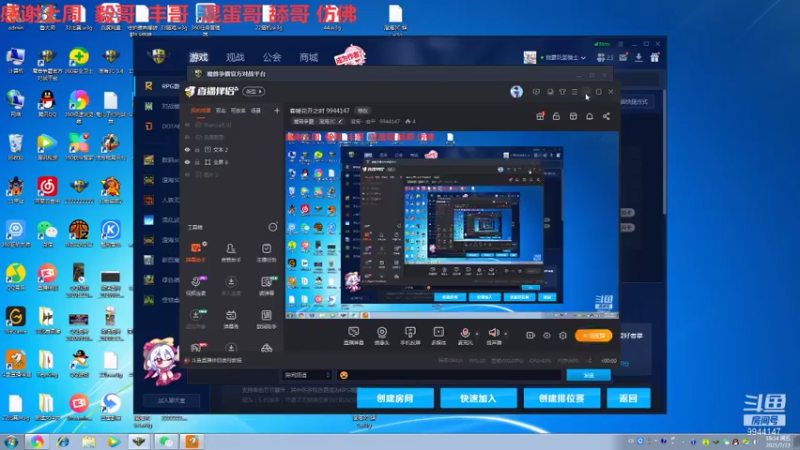Click the record camera icon in bottom bar
The width and height of the screenshot is (800, 450).
(530, 335)
